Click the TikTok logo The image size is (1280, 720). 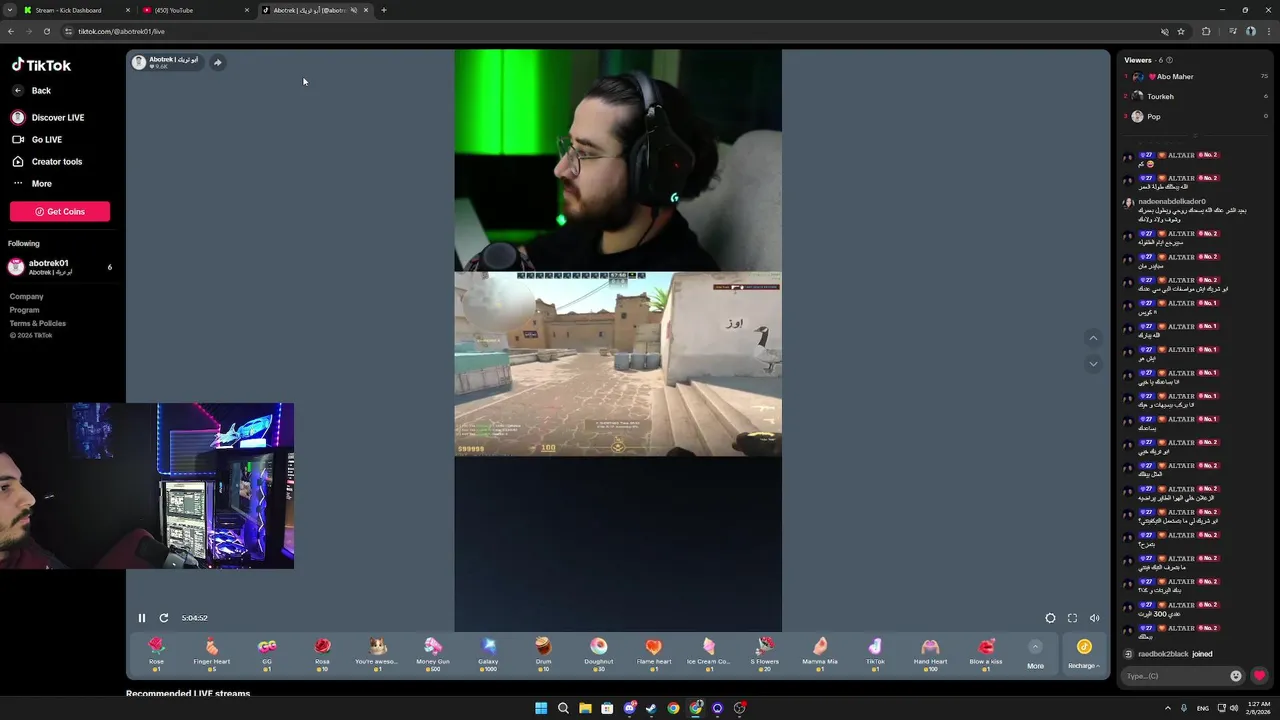(x=41, y=65)
